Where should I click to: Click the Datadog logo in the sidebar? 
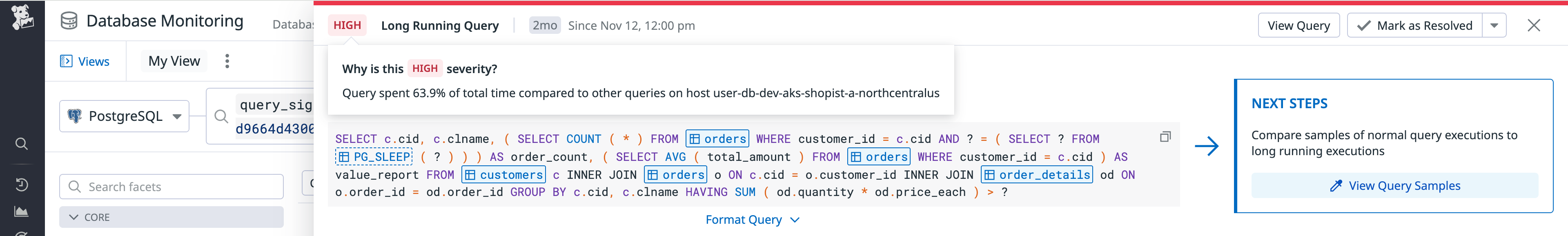[x=22, y=17]
